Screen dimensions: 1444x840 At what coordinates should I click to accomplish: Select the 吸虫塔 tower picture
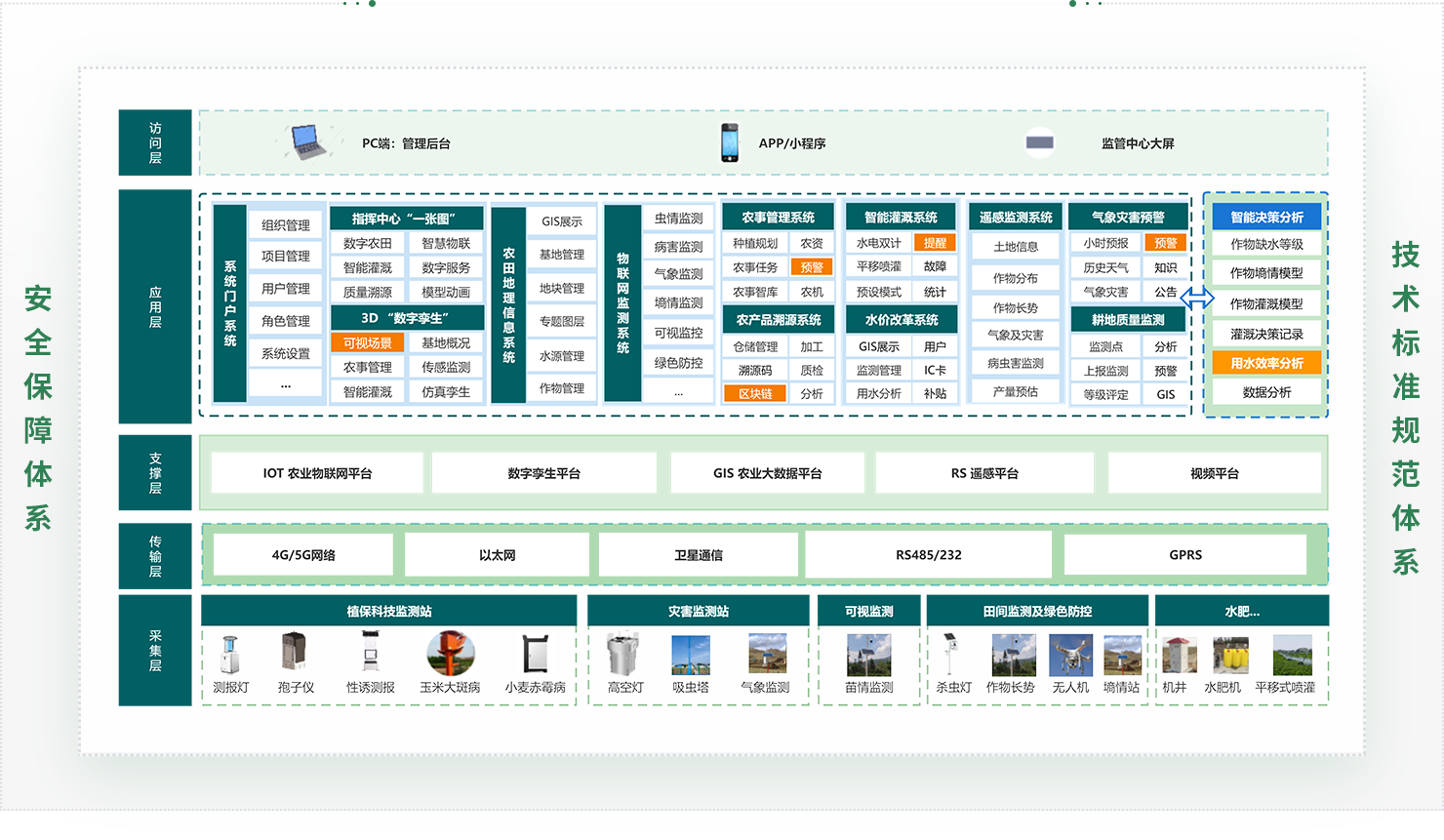(691, 655)
